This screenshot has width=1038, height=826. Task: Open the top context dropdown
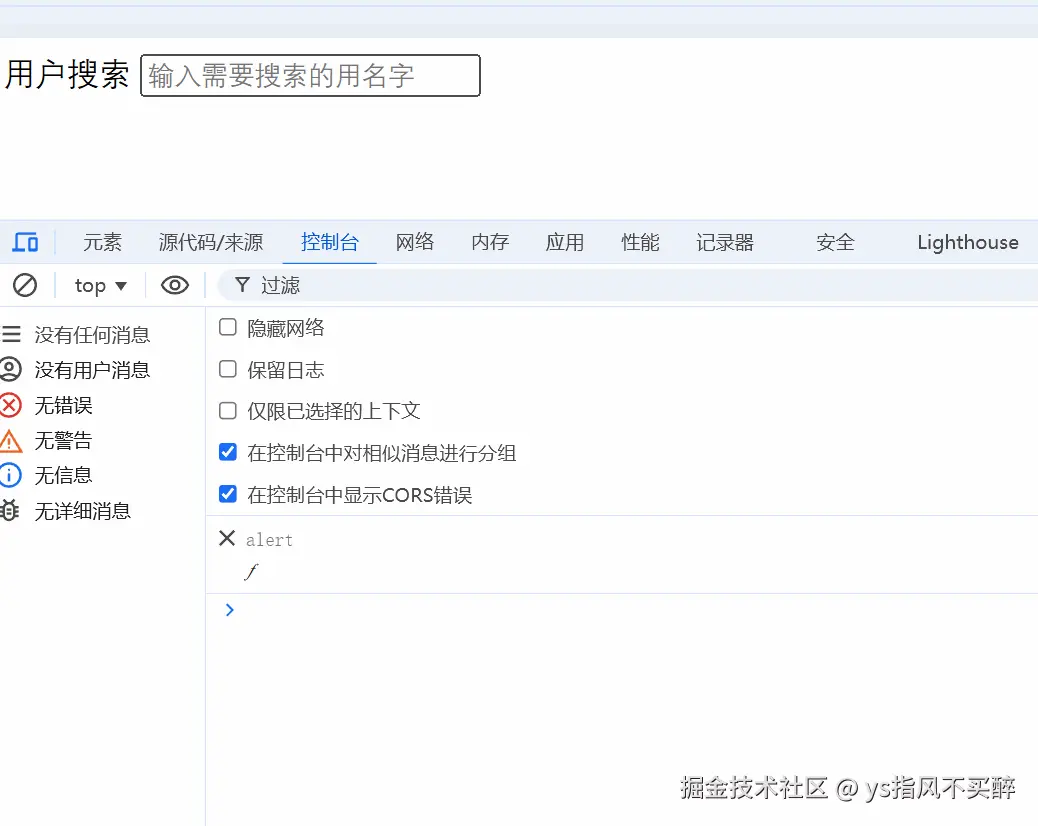[x=98, y=285]
